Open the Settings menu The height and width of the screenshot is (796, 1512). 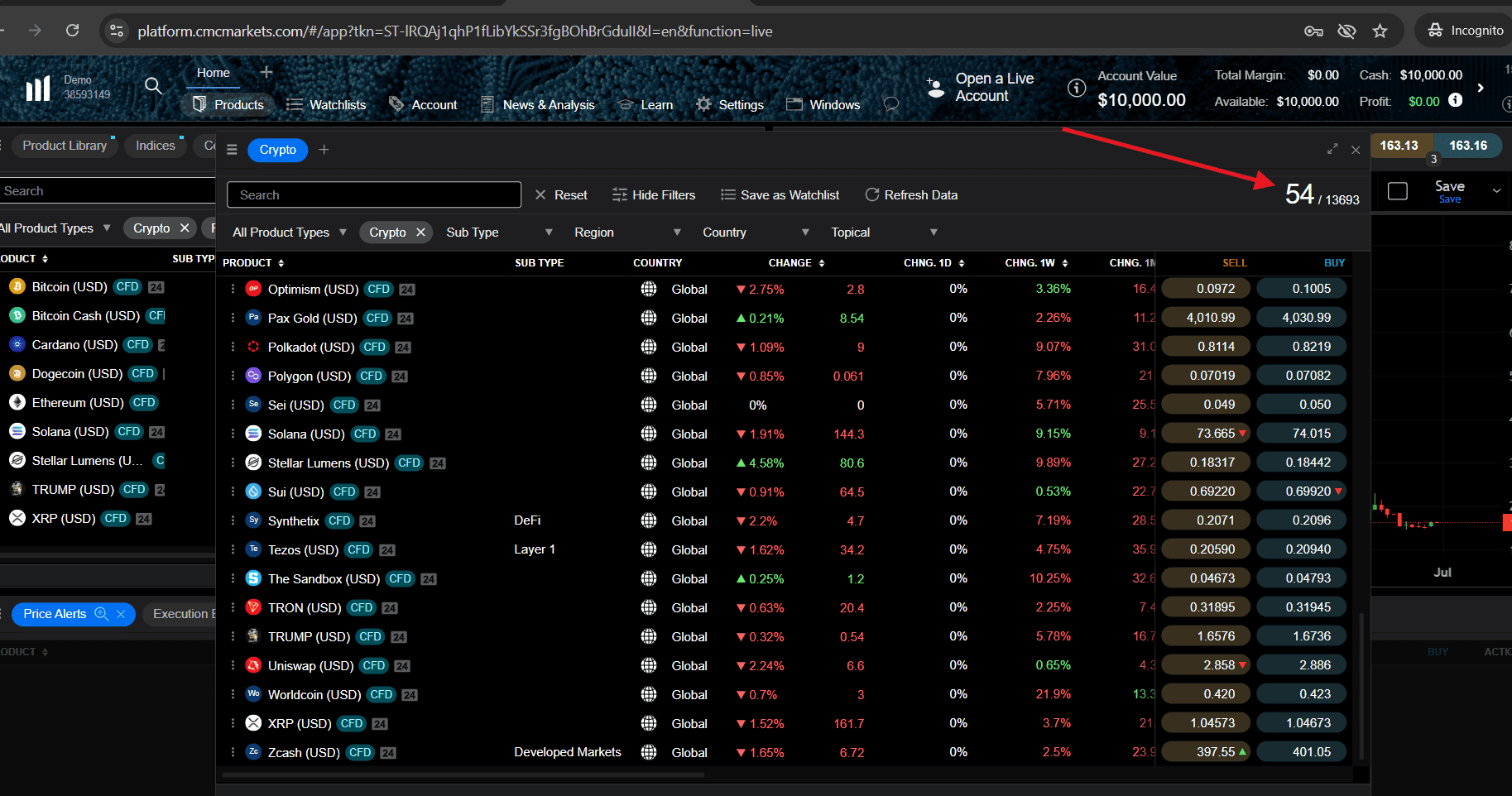[730, 104]
